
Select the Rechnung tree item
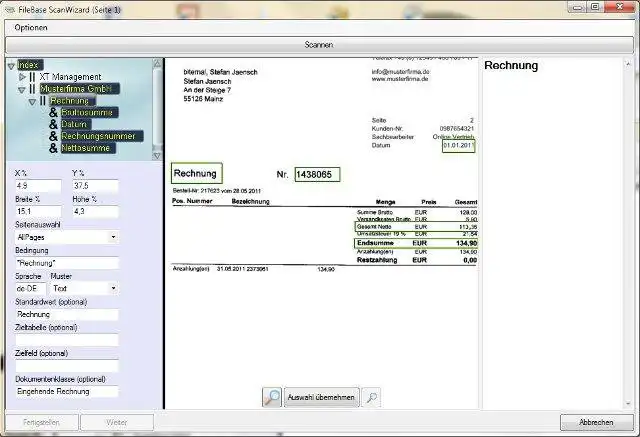coord(73,100)
